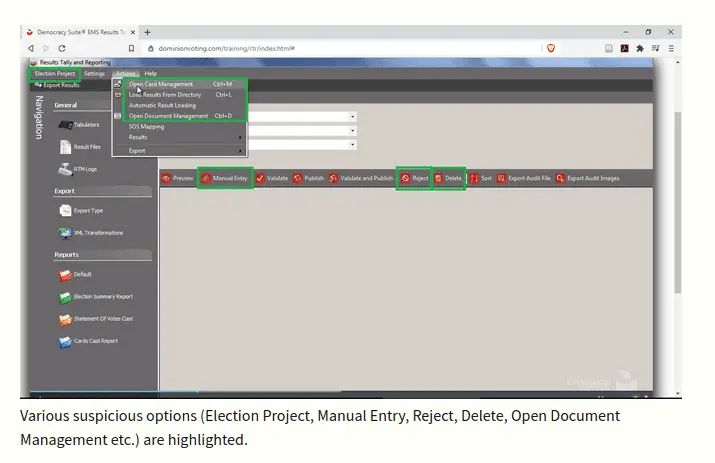This screenshot has width=715, height=463.
Task: Open the Tabulators item in Navigation
Action: [78, 125]
